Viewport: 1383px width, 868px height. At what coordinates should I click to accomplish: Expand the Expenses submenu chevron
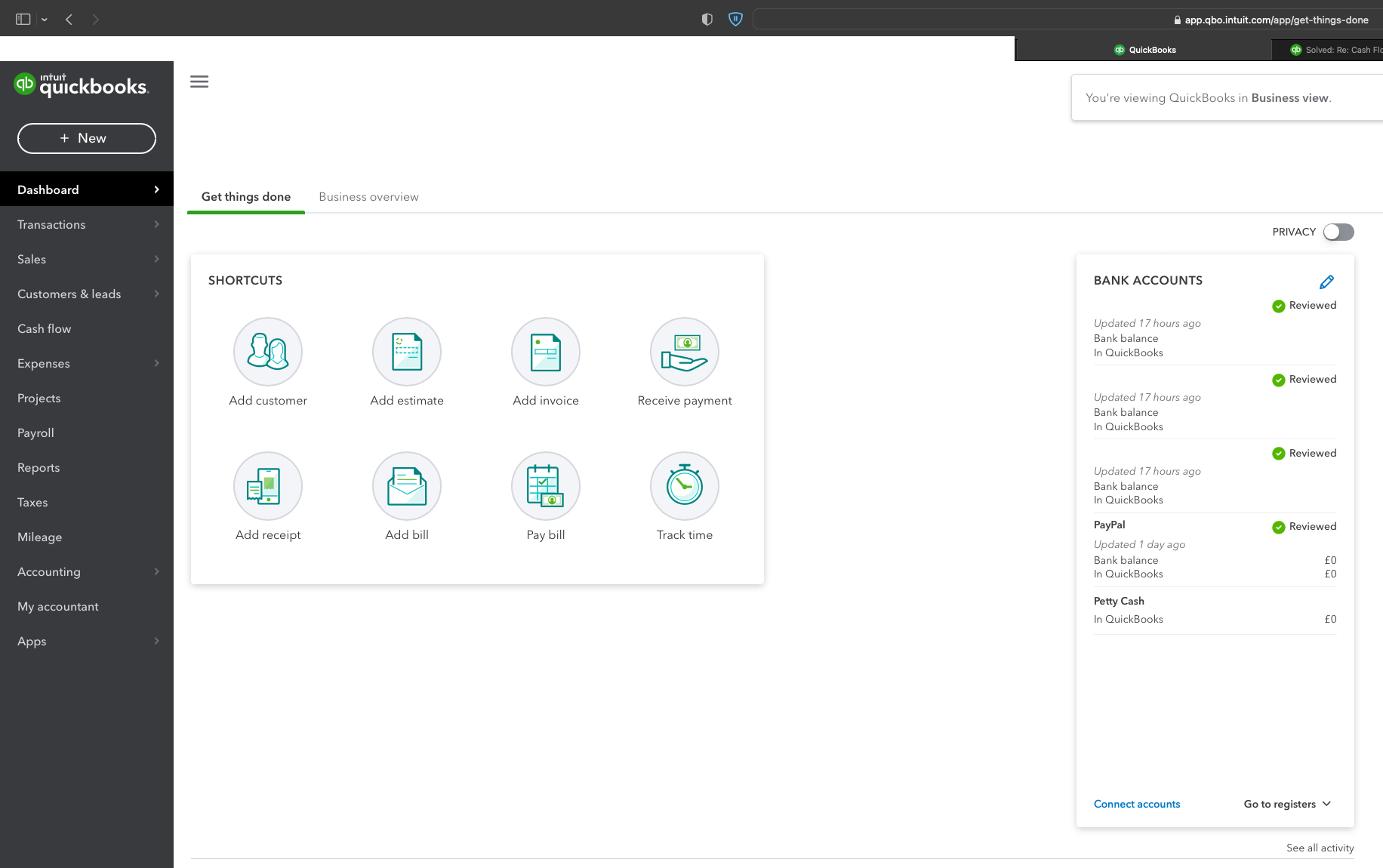pos(157,363)
